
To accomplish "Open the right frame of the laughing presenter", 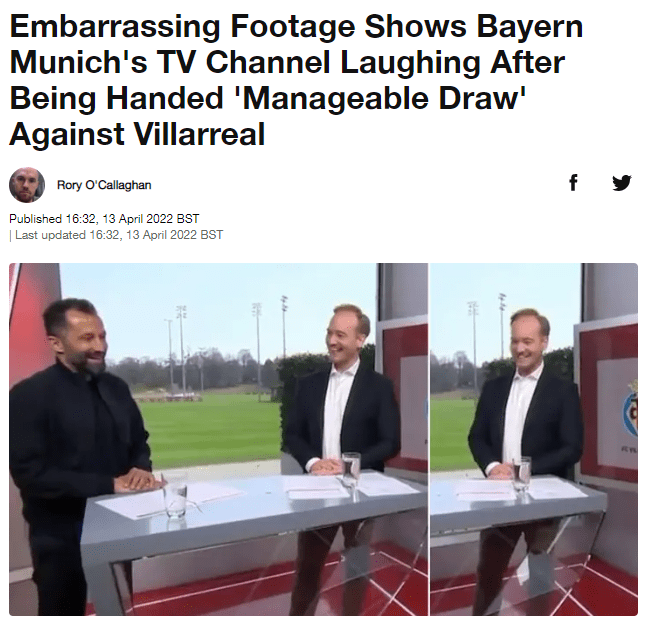I will (534, 439).
